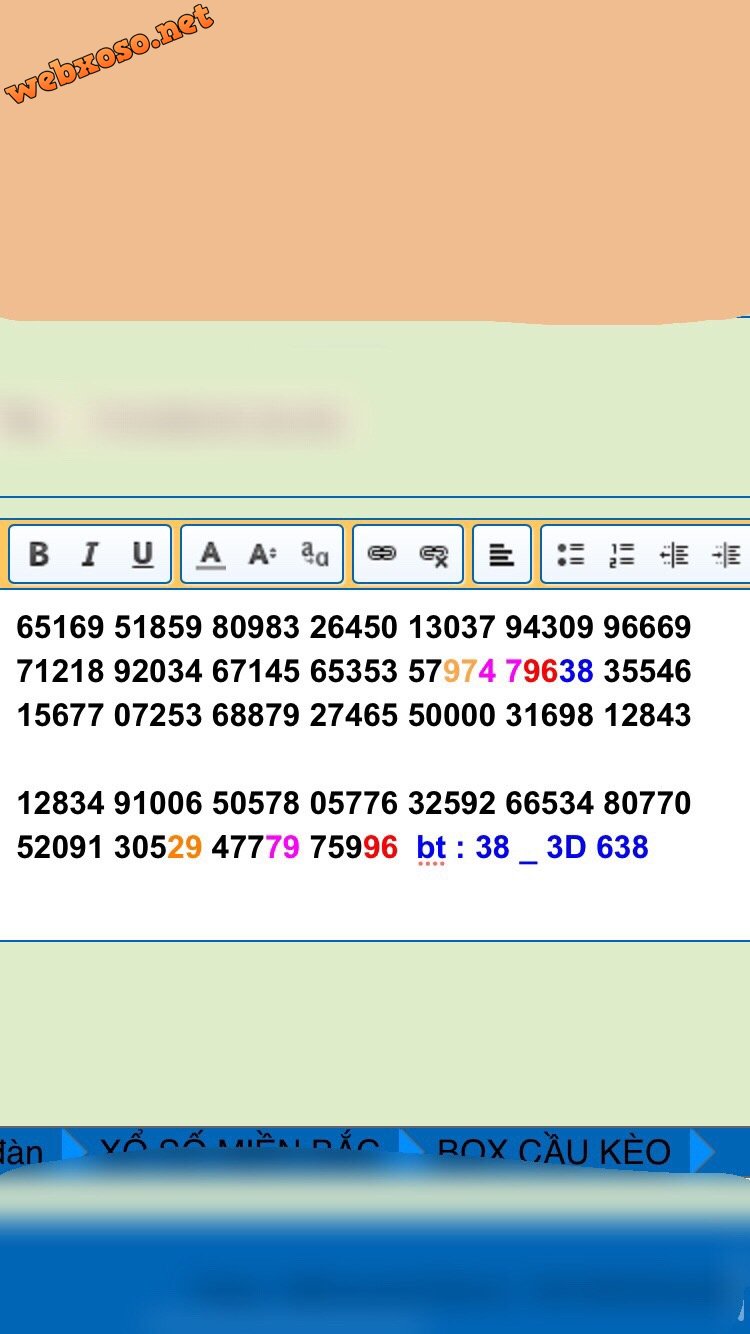Insert a numbered list

[622, 554]
